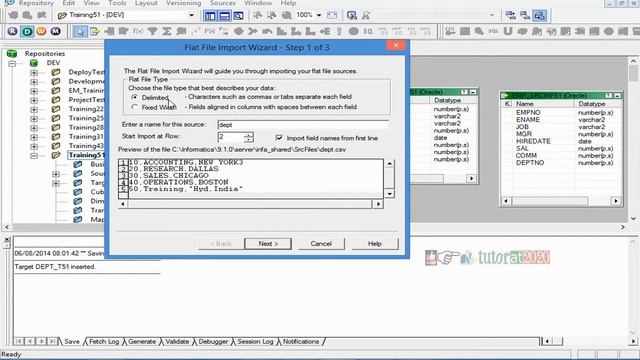Select the Fixed Width file type option

coord(134,107)
